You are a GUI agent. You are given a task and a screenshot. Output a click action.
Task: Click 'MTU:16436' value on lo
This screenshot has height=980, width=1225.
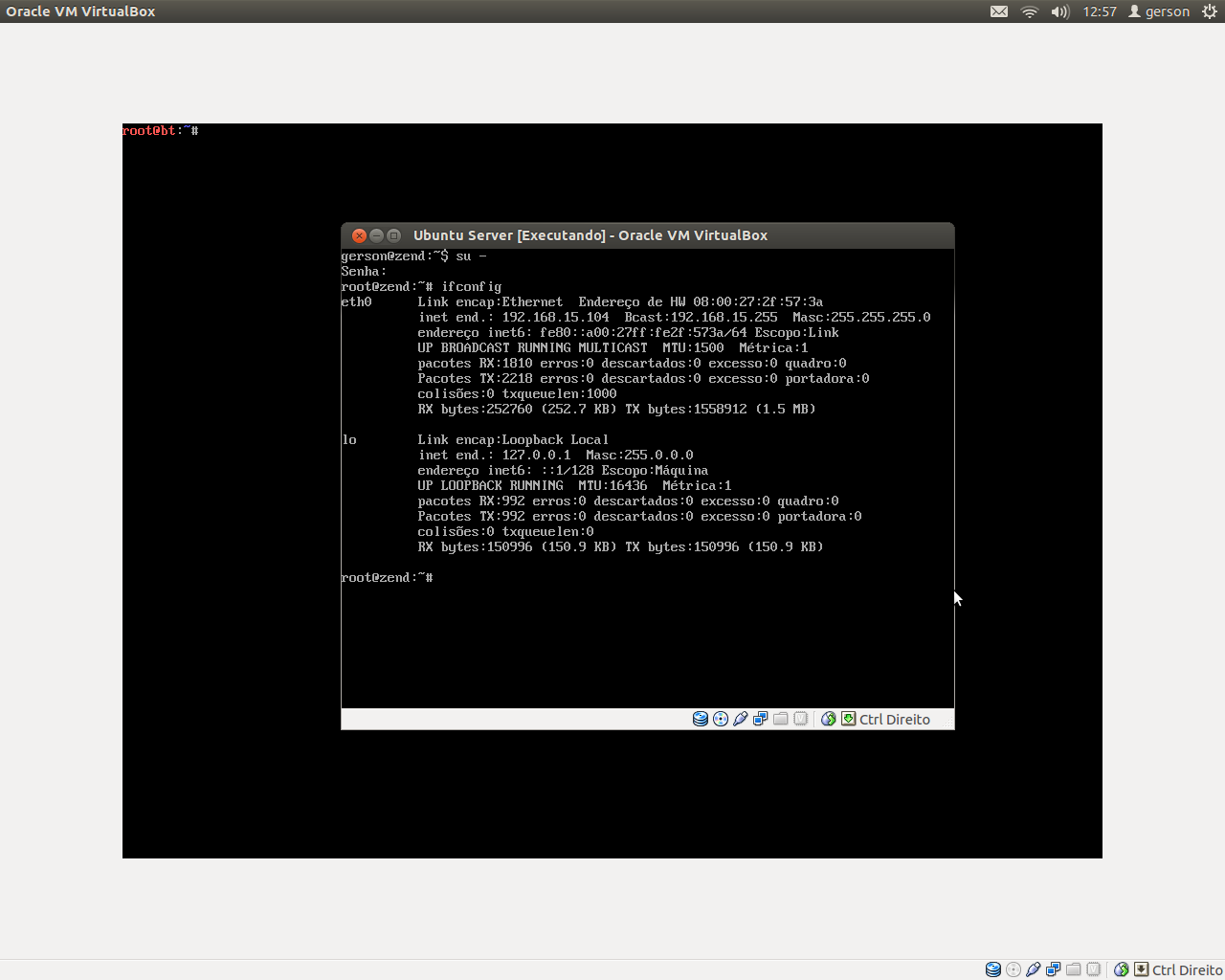tap(612, 486)
